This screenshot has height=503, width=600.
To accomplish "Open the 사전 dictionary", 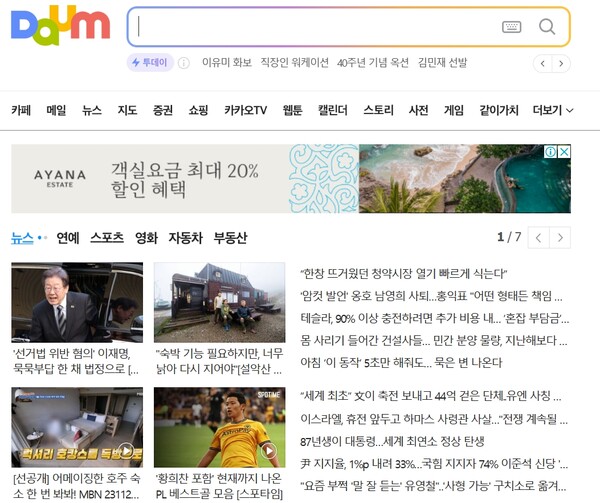I will tap(419, 111).
